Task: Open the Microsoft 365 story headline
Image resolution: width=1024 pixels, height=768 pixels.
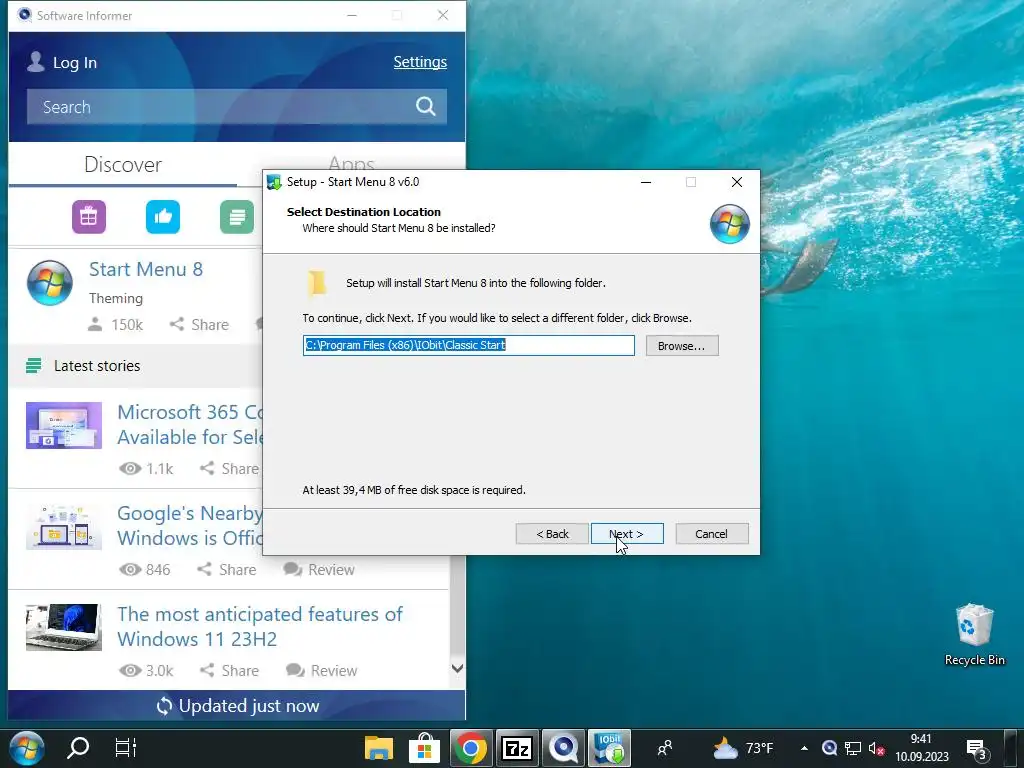Action: click(189, 424)
